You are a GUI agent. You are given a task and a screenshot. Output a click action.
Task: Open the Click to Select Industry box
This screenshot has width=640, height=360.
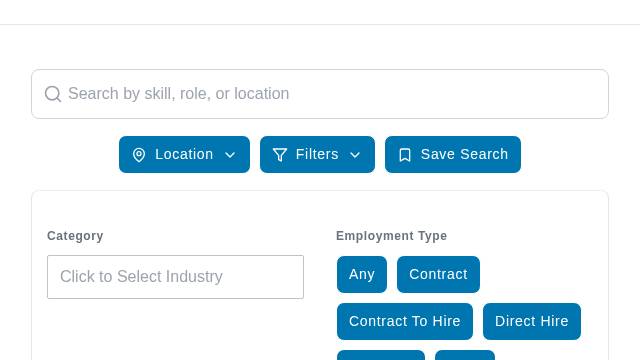coord(176,277)
